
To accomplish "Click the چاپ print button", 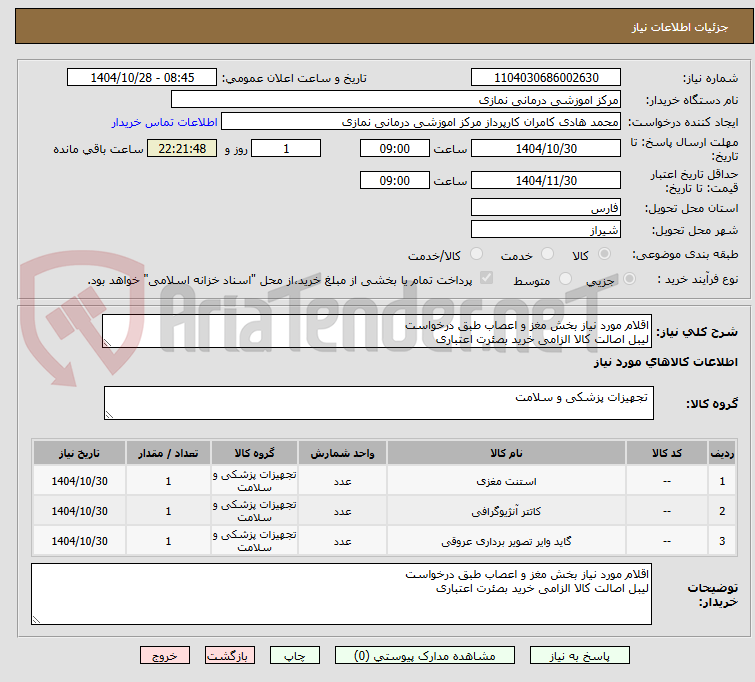I will coord(295,656).
